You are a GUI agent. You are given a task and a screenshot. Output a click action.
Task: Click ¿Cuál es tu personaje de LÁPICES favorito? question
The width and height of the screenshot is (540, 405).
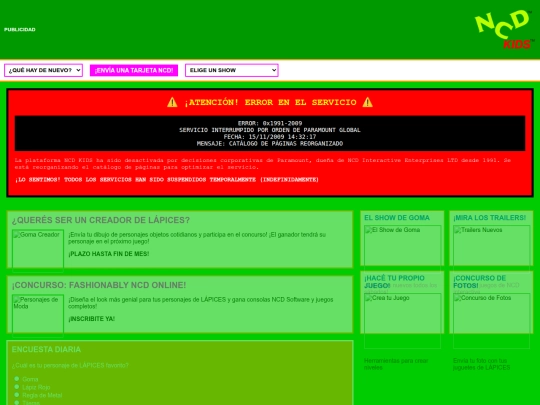coord(70,365)
